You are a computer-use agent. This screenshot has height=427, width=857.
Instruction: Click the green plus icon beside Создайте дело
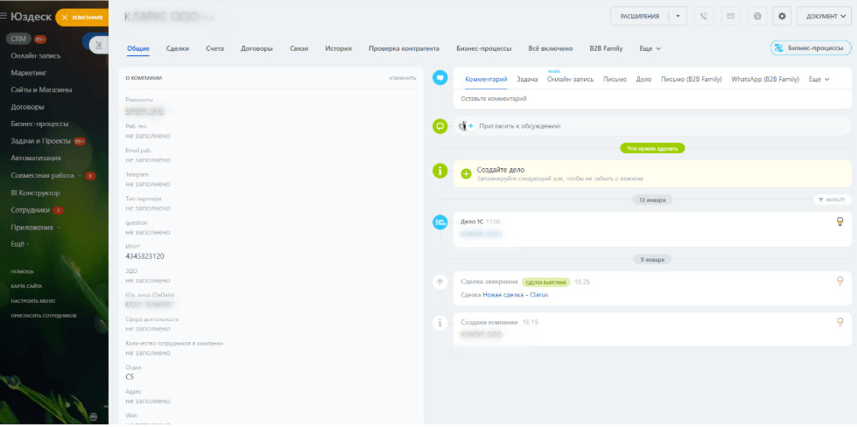466,174
